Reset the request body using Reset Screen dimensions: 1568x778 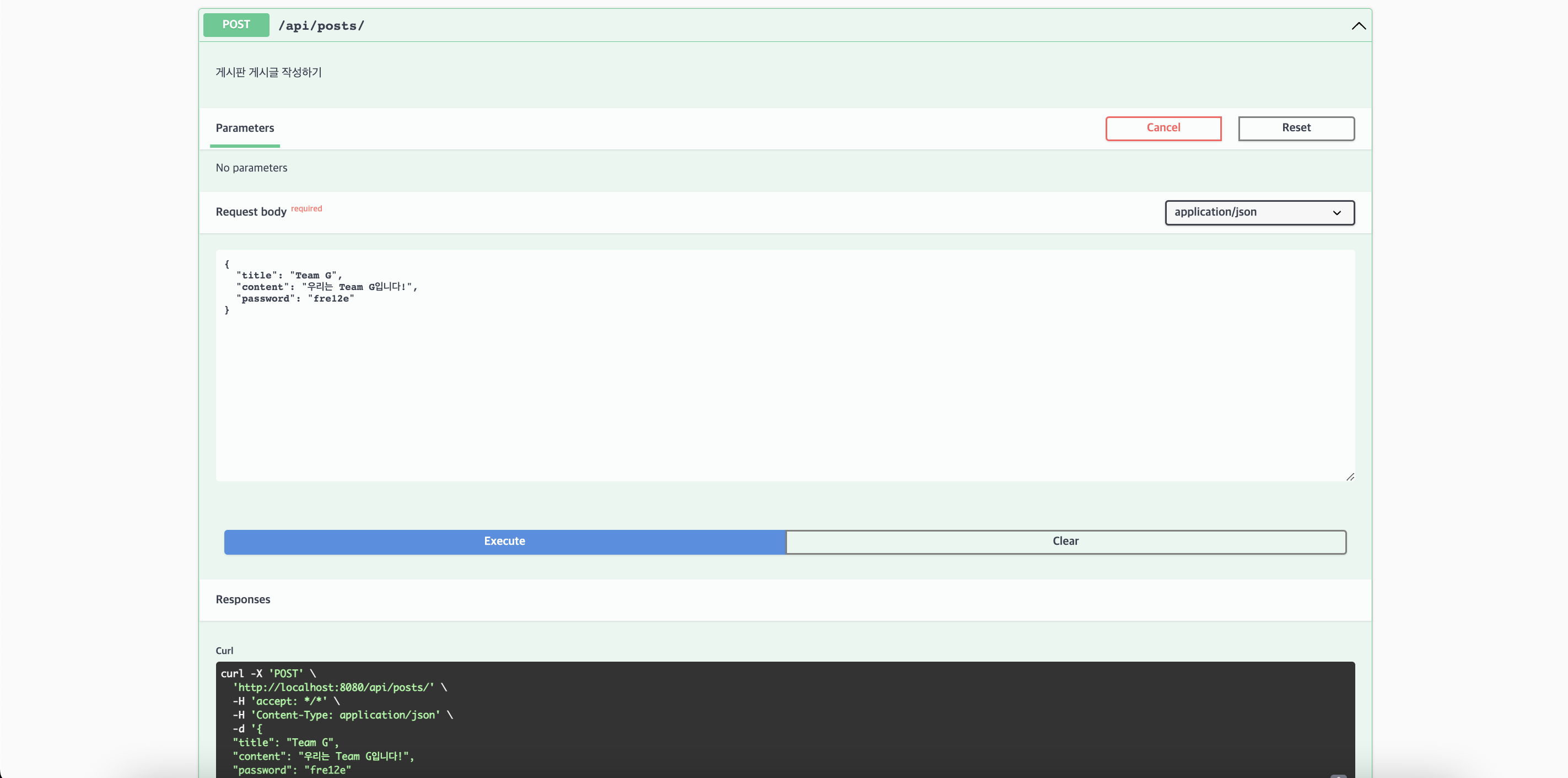click(x=1296, y=128)
